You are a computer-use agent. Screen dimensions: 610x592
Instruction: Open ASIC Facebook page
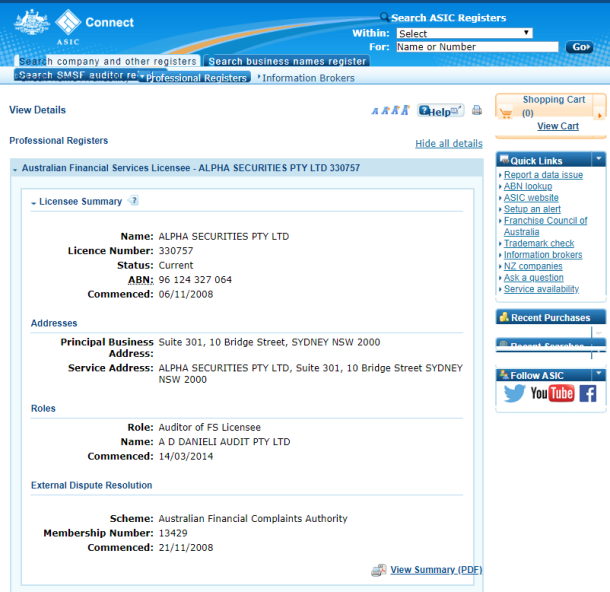pos(587,393)
